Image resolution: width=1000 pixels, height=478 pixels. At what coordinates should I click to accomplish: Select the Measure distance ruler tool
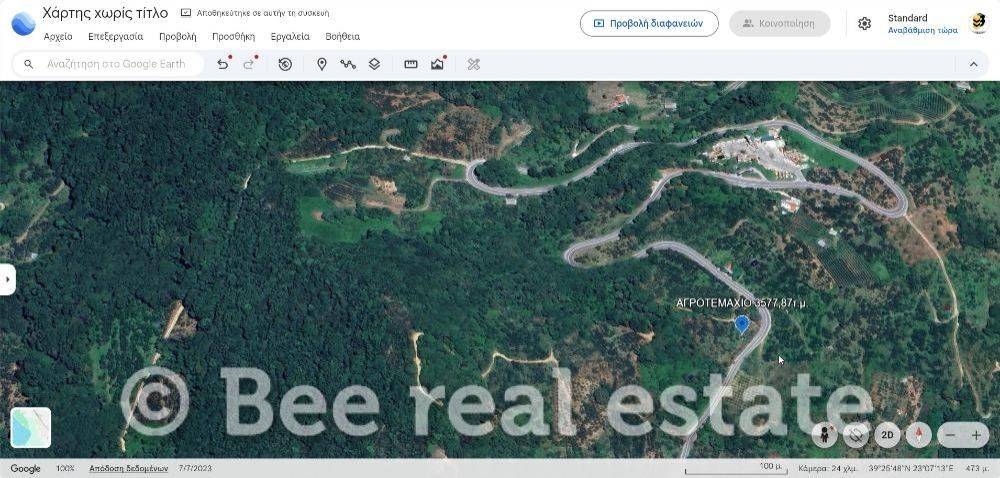411,64
